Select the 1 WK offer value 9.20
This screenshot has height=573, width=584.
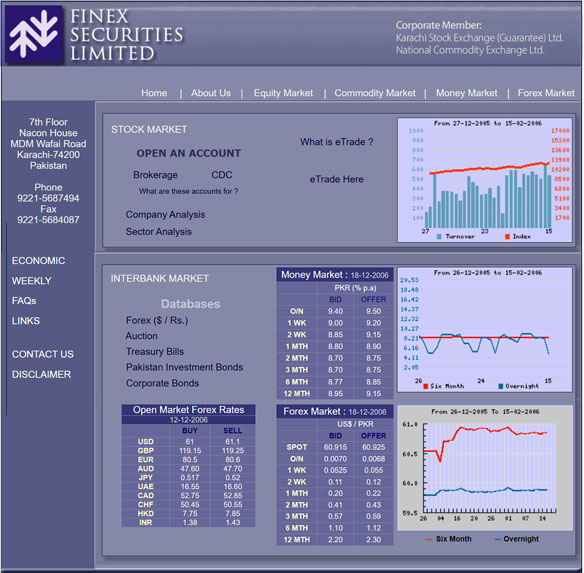click(373, 323)
